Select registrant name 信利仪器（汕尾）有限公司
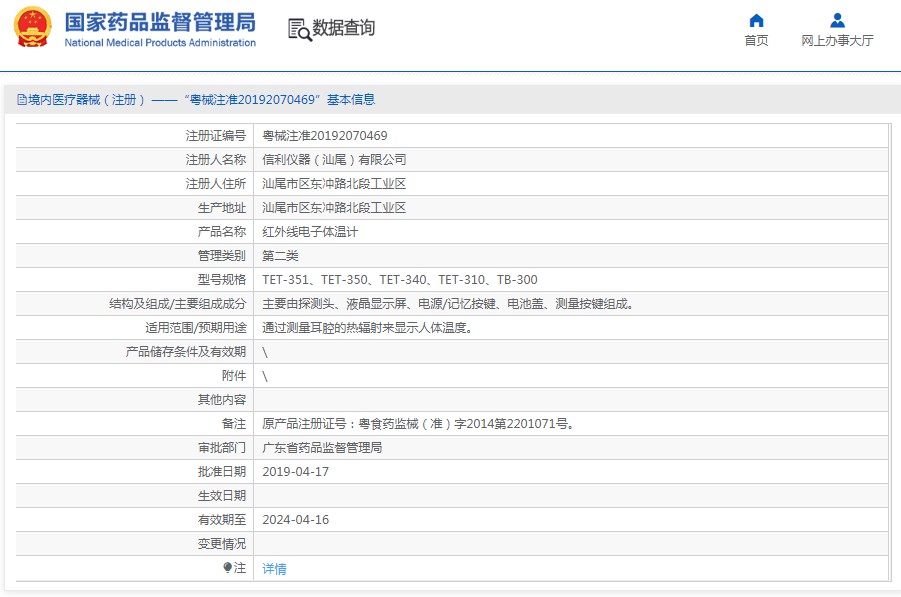 pos(334,160)
